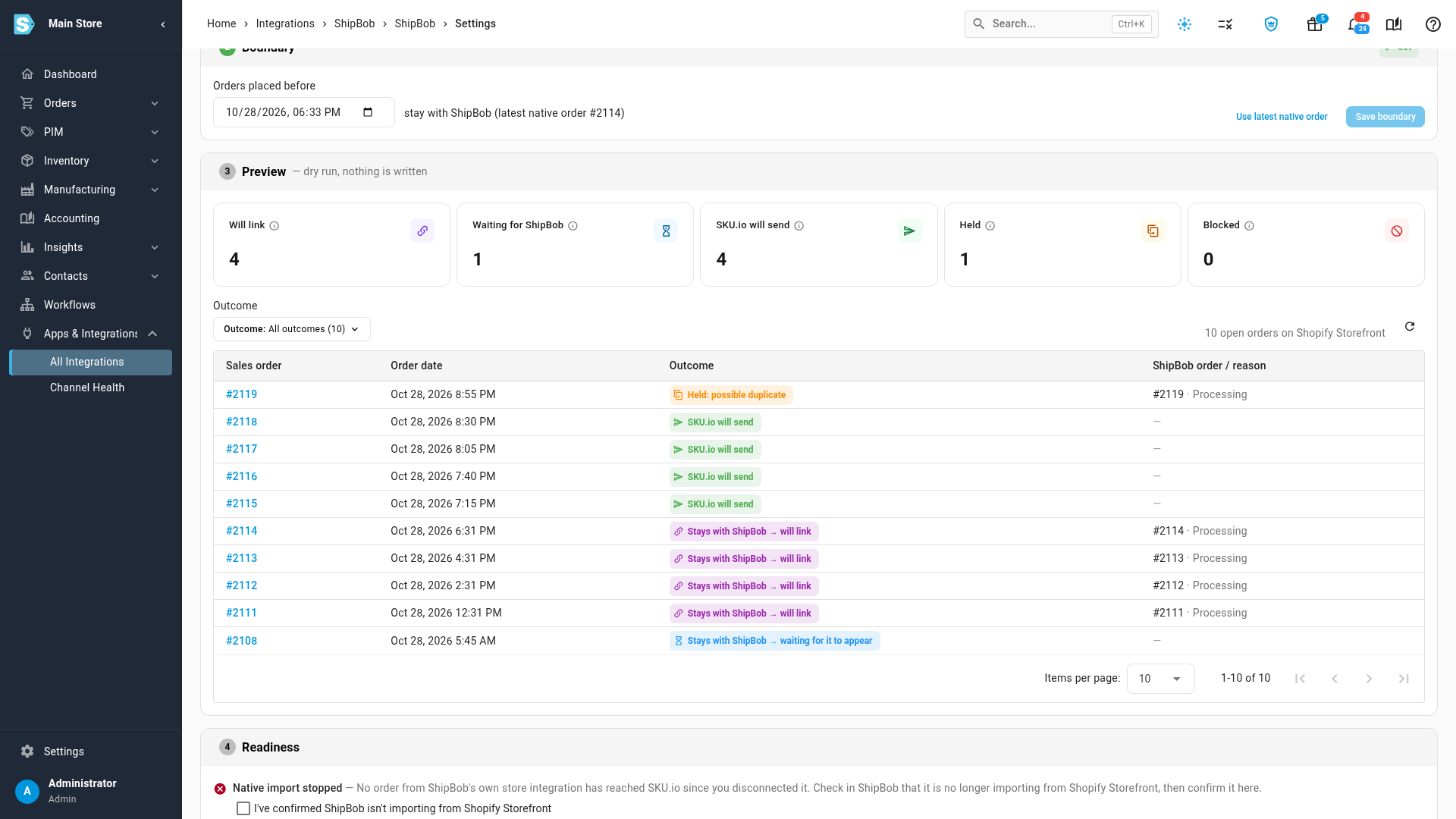Image resolution: width=1456 pixels, height=819 pixels.
Task: Open Channel Health
Action: pos(91,388)
